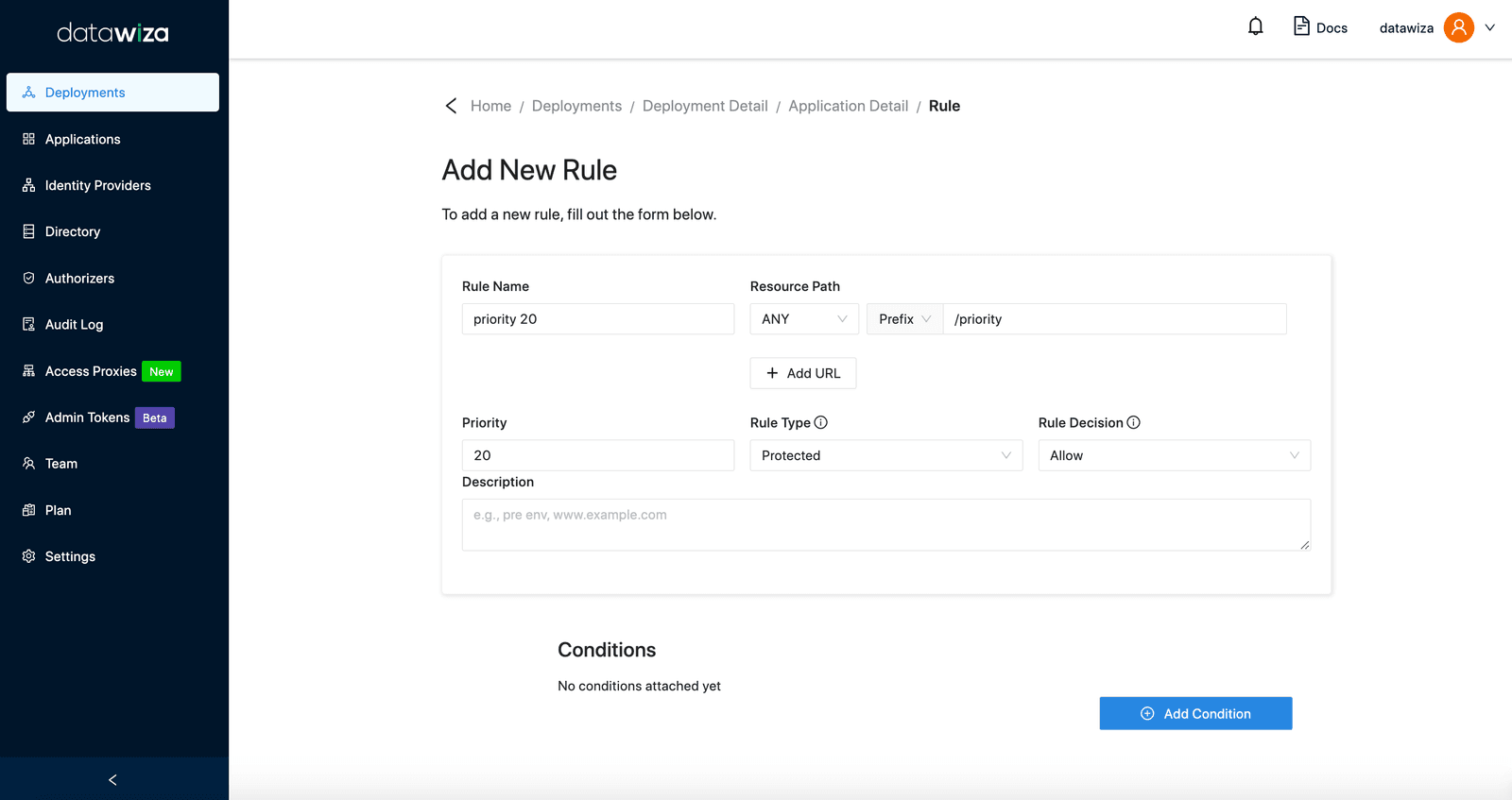Click Rule Type info icon

pos(821,422)
